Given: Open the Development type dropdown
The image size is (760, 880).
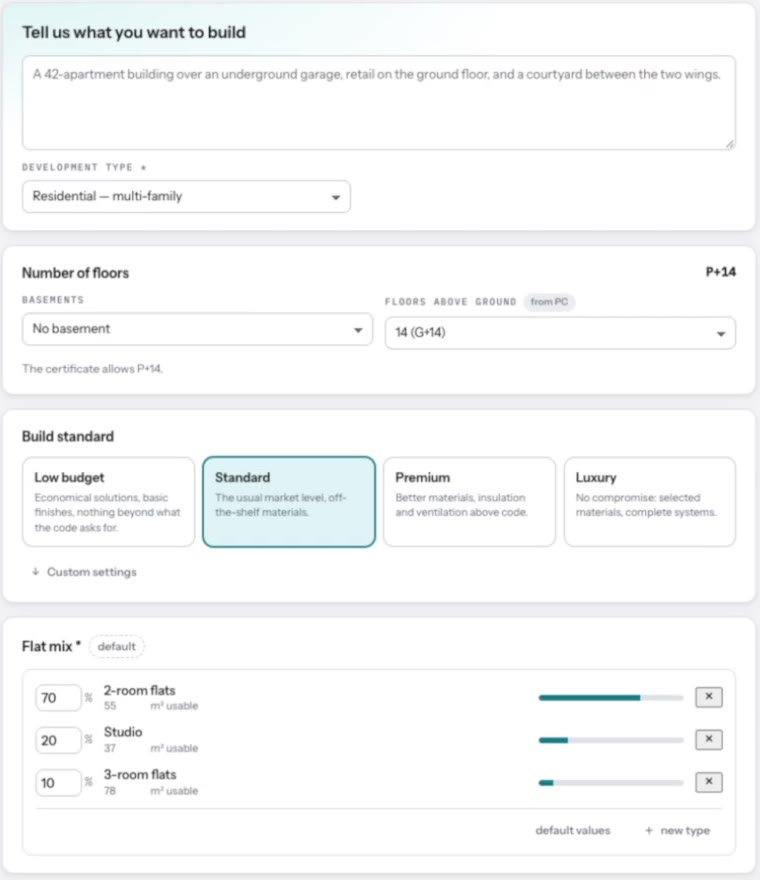Looking at the screenshot, I should (186, 196).
